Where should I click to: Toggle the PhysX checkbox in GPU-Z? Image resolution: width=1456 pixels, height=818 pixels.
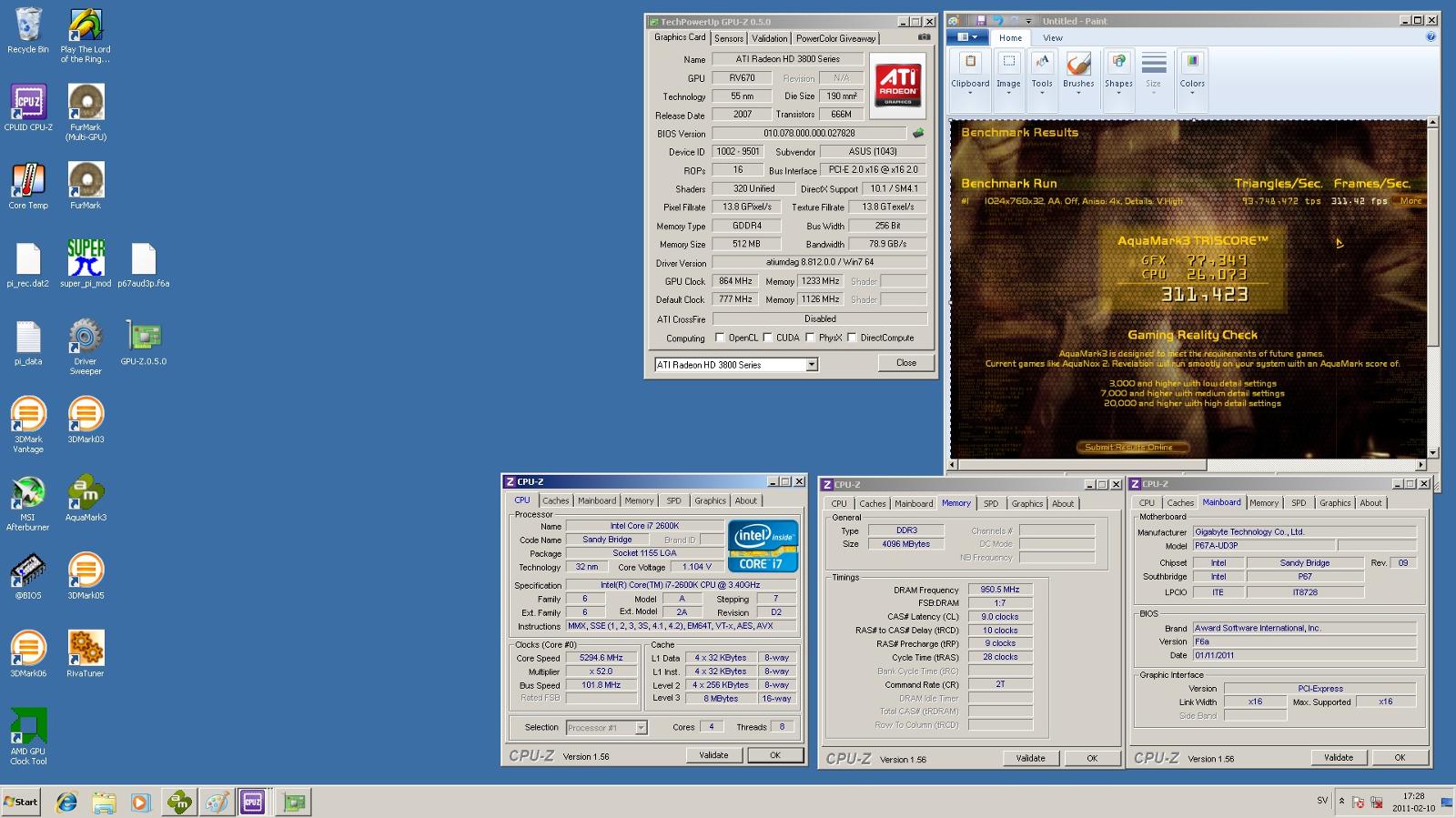tap(810, 338)
